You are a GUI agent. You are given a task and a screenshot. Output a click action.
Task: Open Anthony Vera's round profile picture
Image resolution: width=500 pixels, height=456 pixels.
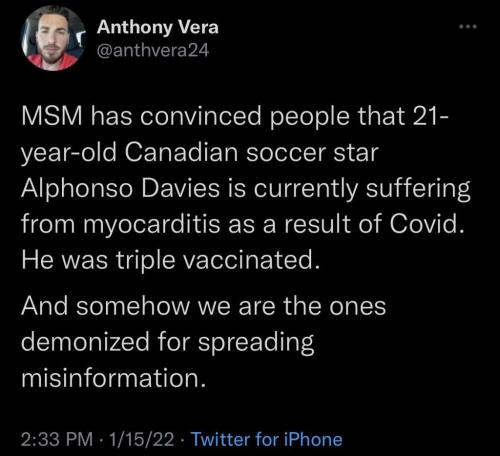click(x=52, y=38)
